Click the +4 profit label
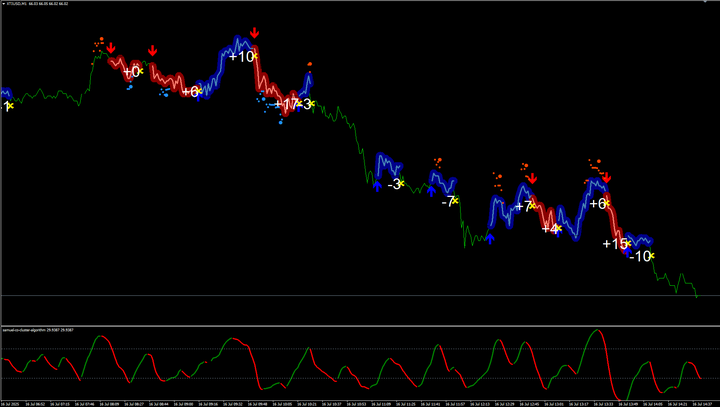This screenshot has width=720, height=407. pyautogui.click(x=549, y=229)
